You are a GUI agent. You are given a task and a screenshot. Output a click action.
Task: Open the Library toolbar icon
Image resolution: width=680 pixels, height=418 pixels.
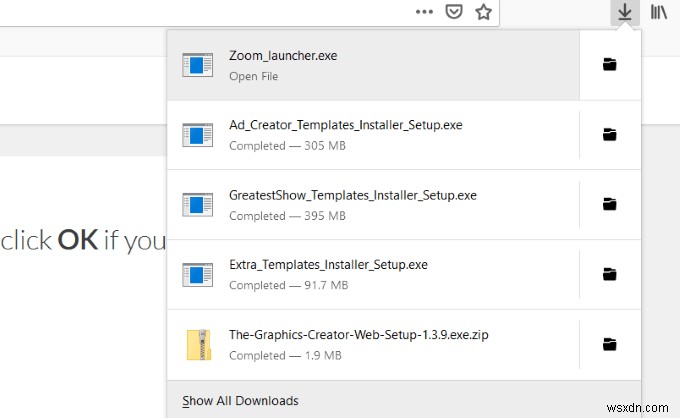point(660,13)
